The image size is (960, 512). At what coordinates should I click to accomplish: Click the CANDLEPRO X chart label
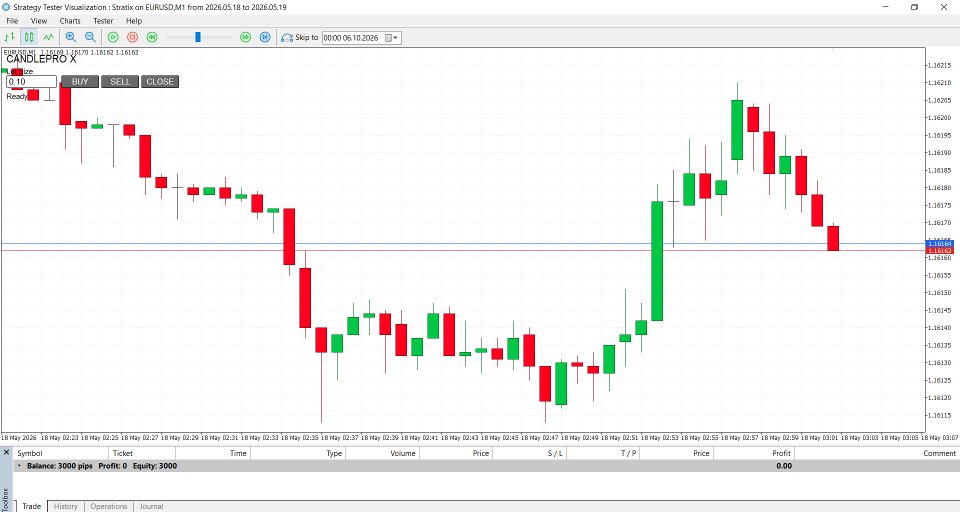(x=41, y=59)
